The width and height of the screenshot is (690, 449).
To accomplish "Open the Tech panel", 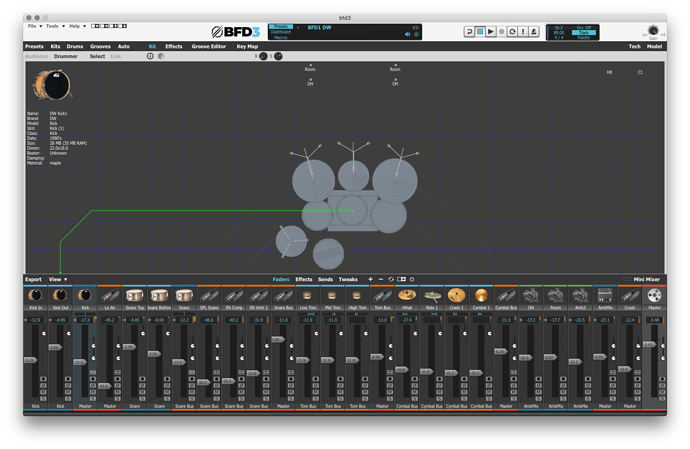I will (634, 46).
